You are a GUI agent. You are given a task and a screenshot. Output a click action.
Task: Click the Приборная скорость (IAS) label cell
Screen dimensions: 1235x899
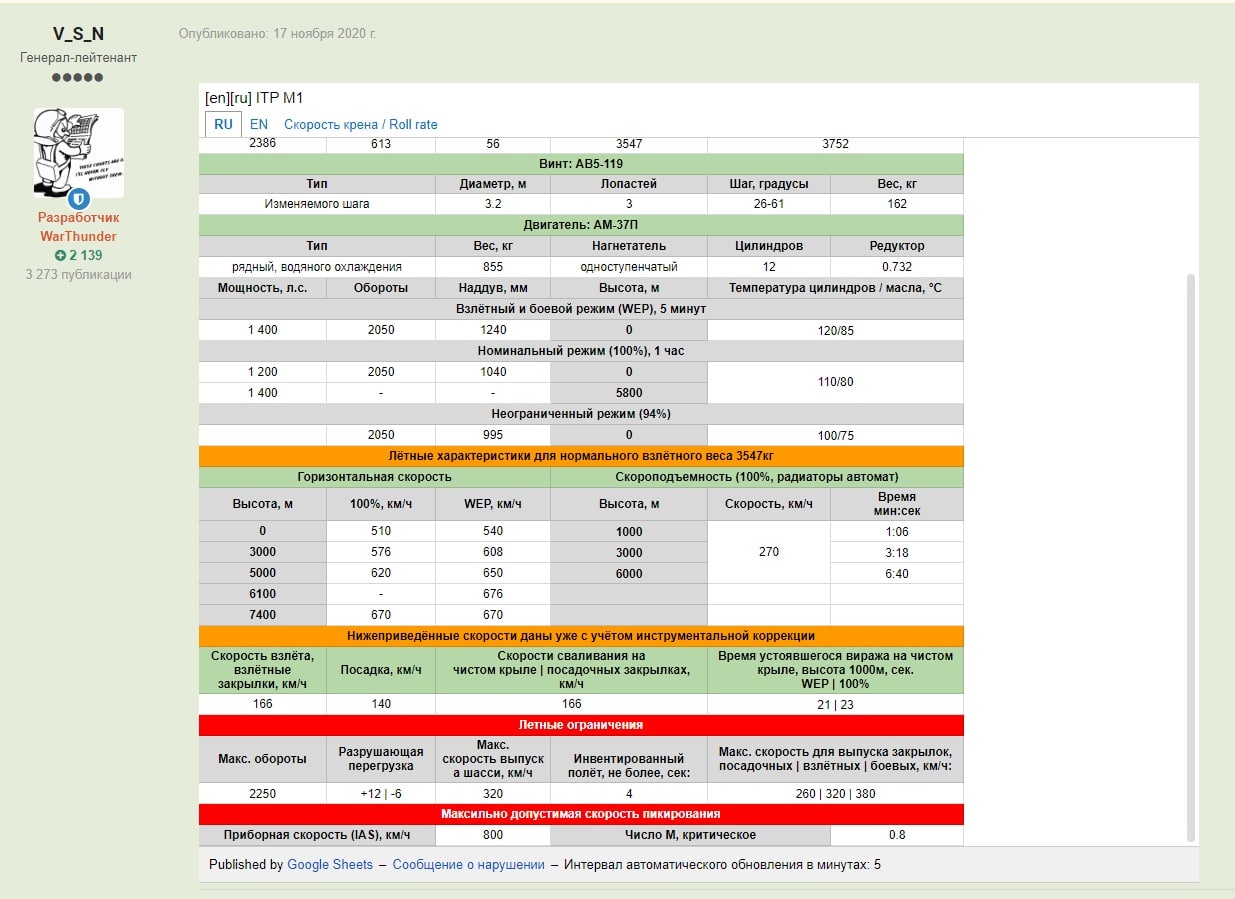(317, 835)
